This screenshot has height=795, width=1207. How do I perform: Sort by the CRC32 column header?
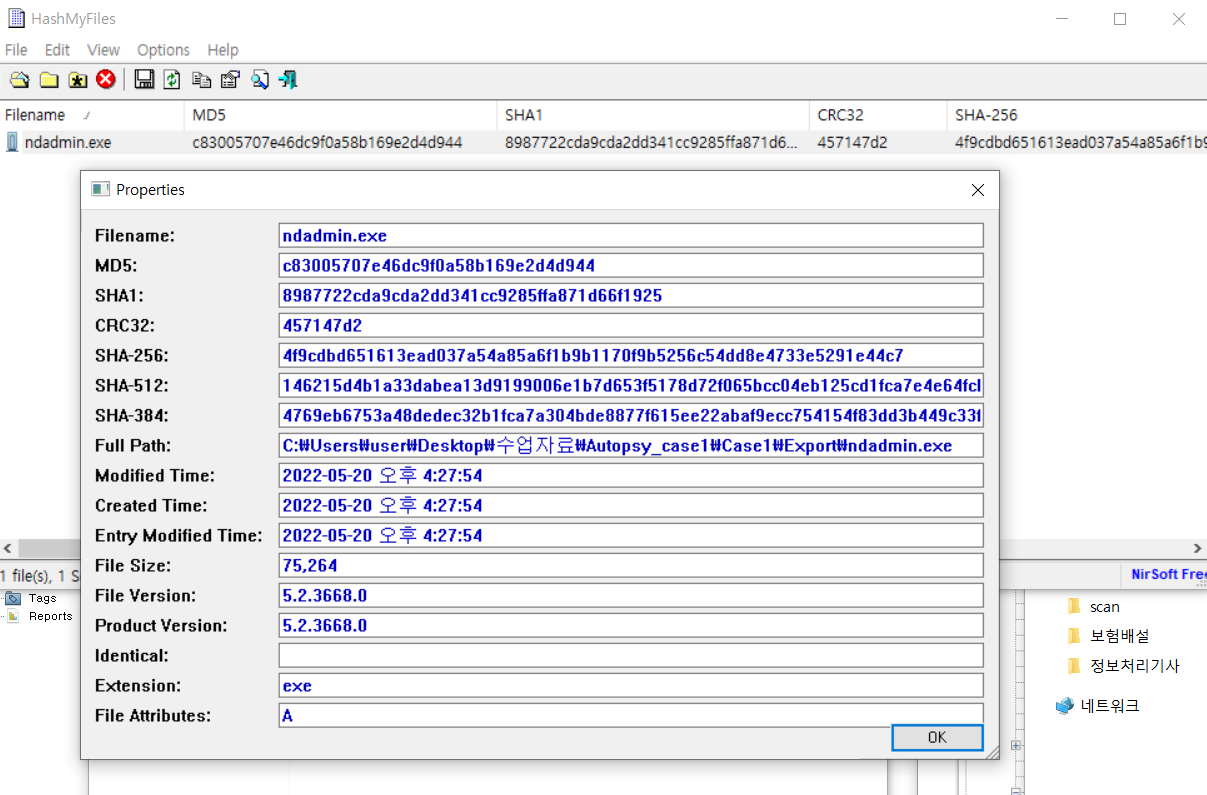878,115
